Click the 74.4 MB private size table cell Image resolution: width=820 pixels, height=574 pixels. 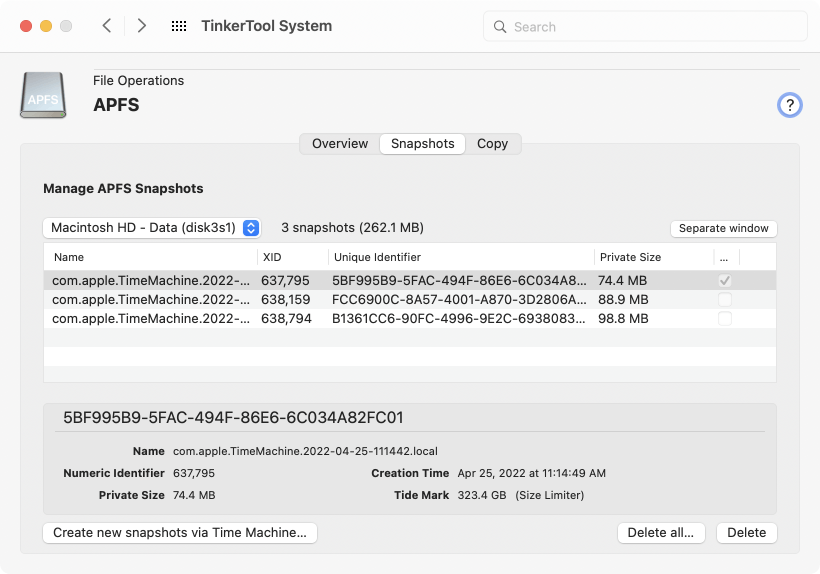point(622,281)
